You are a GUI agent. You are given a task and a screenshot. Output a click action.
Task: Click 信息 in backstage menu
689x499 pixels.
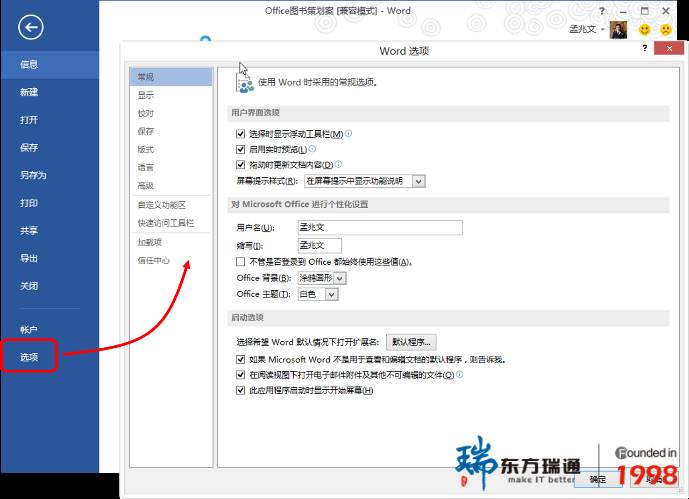[50, 65]
